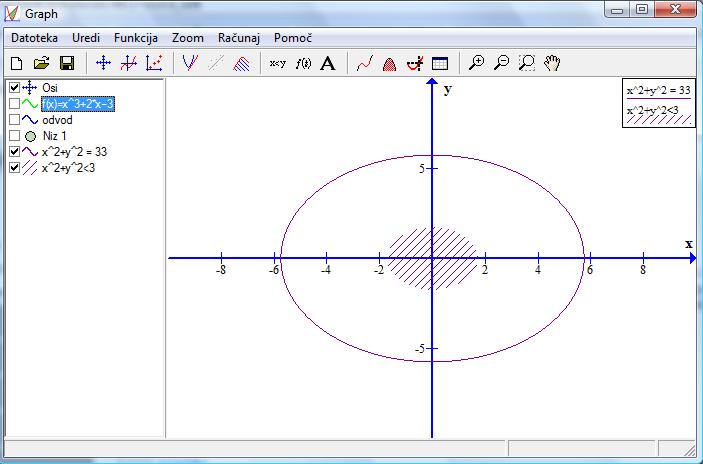703x464 pixels.
Task: Open the table of values icon
Action: (440, 63)
